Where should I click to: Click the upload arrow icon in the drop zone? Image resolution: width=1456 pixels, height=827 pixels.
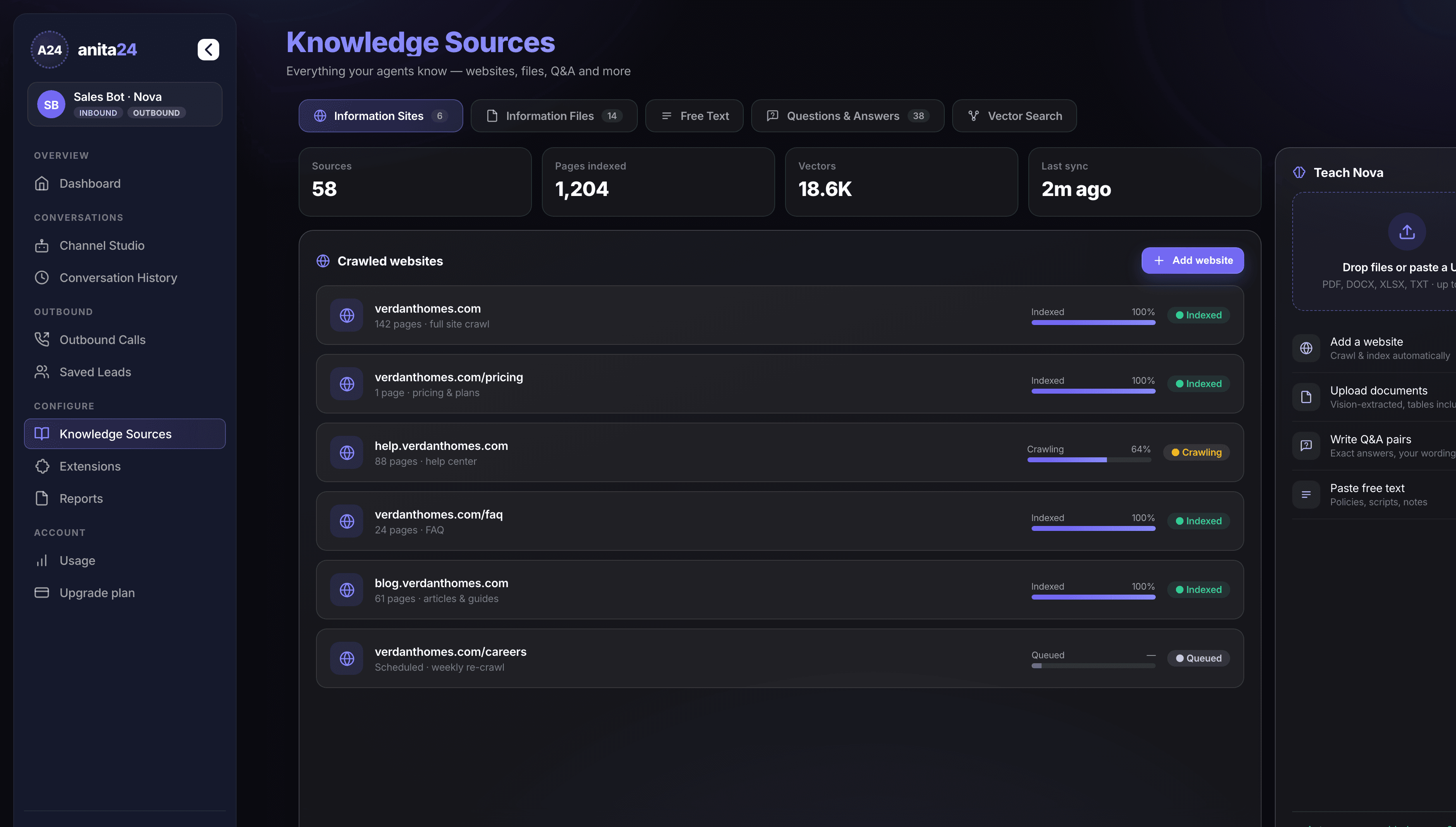coord(1407,231)
